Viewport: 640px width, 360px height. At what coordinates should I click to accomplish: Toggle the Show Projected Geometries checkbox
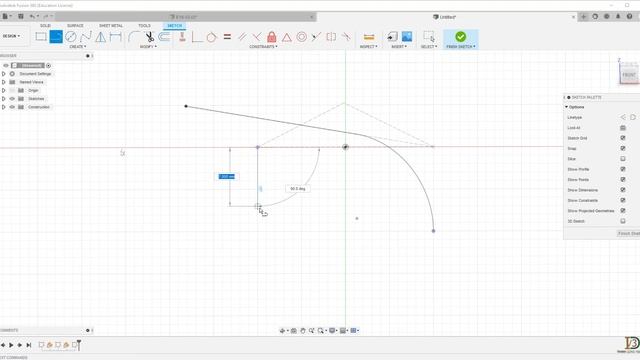tap(623, 211)
